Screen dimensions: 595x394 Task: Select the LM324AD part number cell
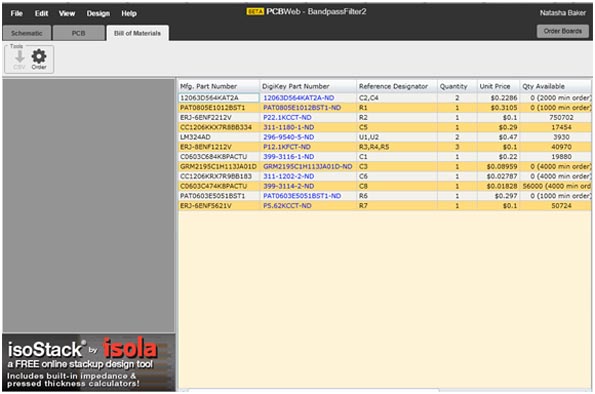tap(219, 137)
